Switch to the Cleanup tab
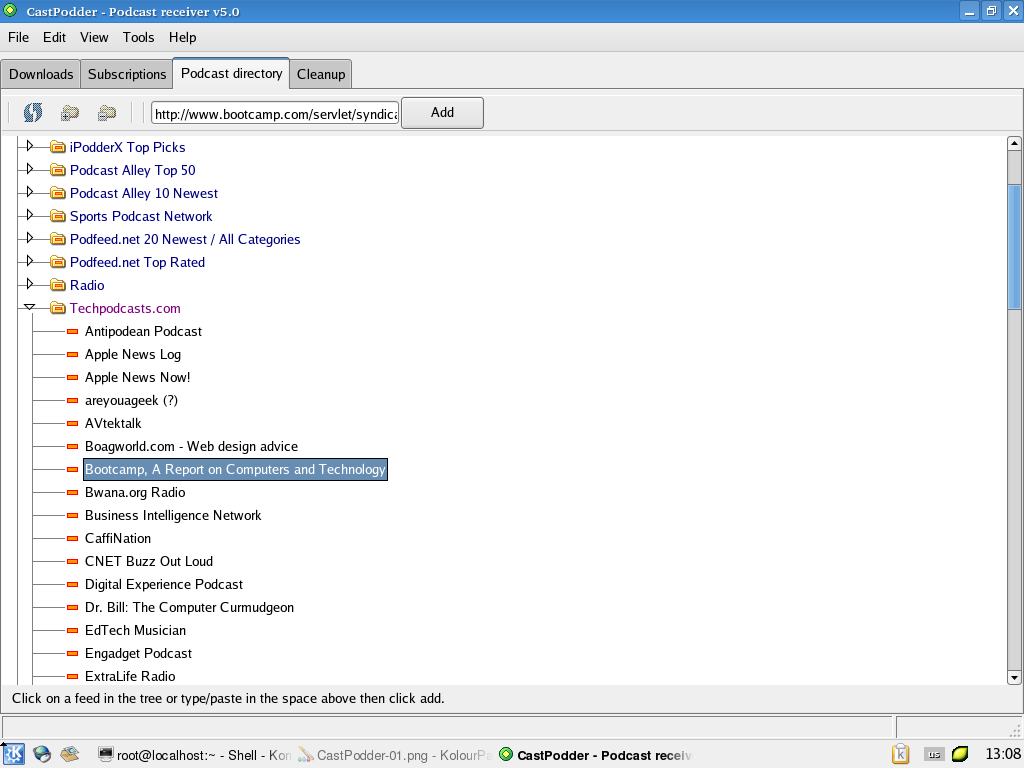This screenshot has height=768, width=1024. point(321,74)
